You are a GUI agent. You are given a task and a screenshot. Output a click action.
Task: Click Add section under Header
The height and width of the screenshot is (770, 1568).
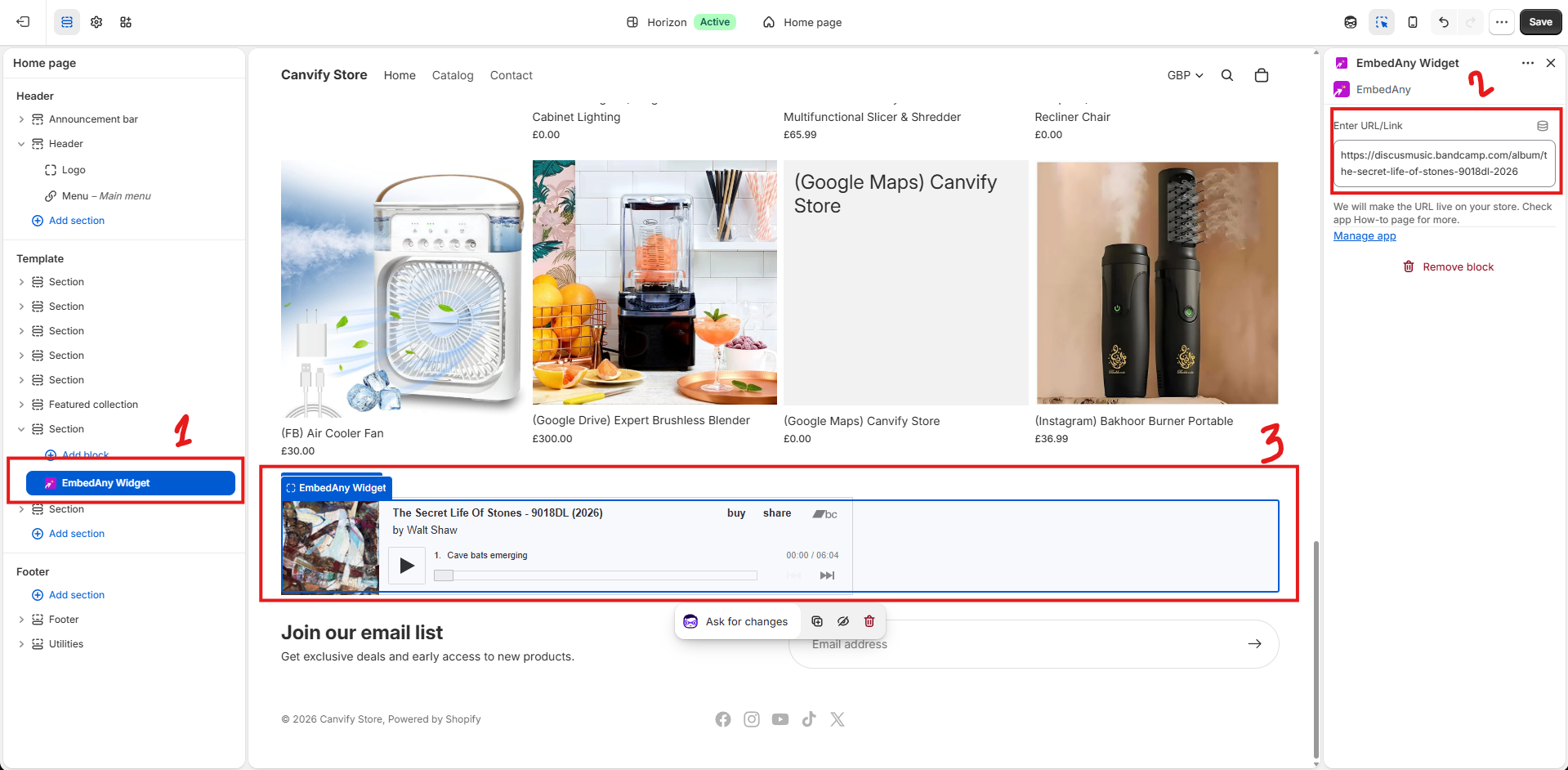[x=68, y=221]
